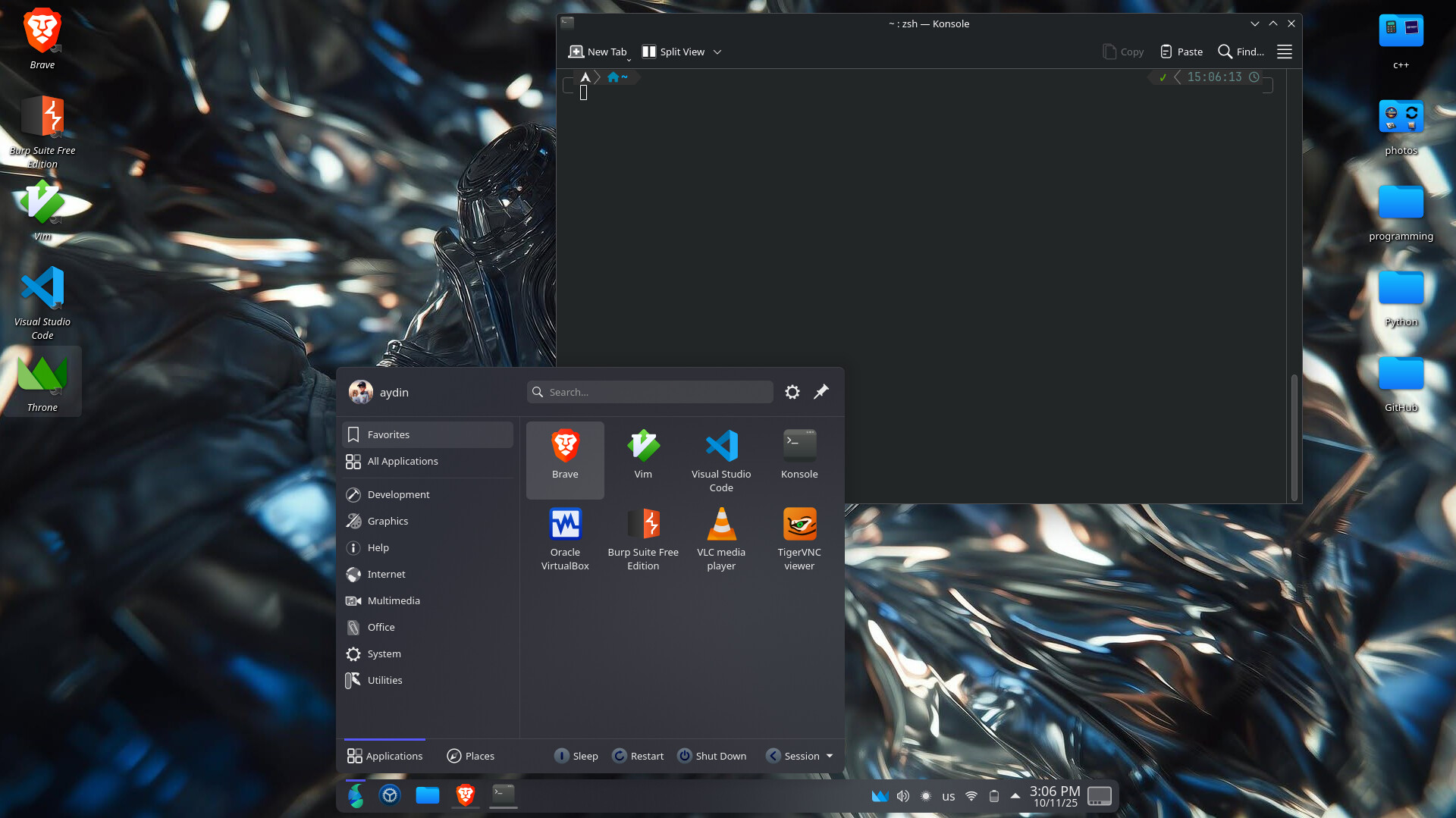
Task: Switch to the Places tab
Action: coord(470,756)
